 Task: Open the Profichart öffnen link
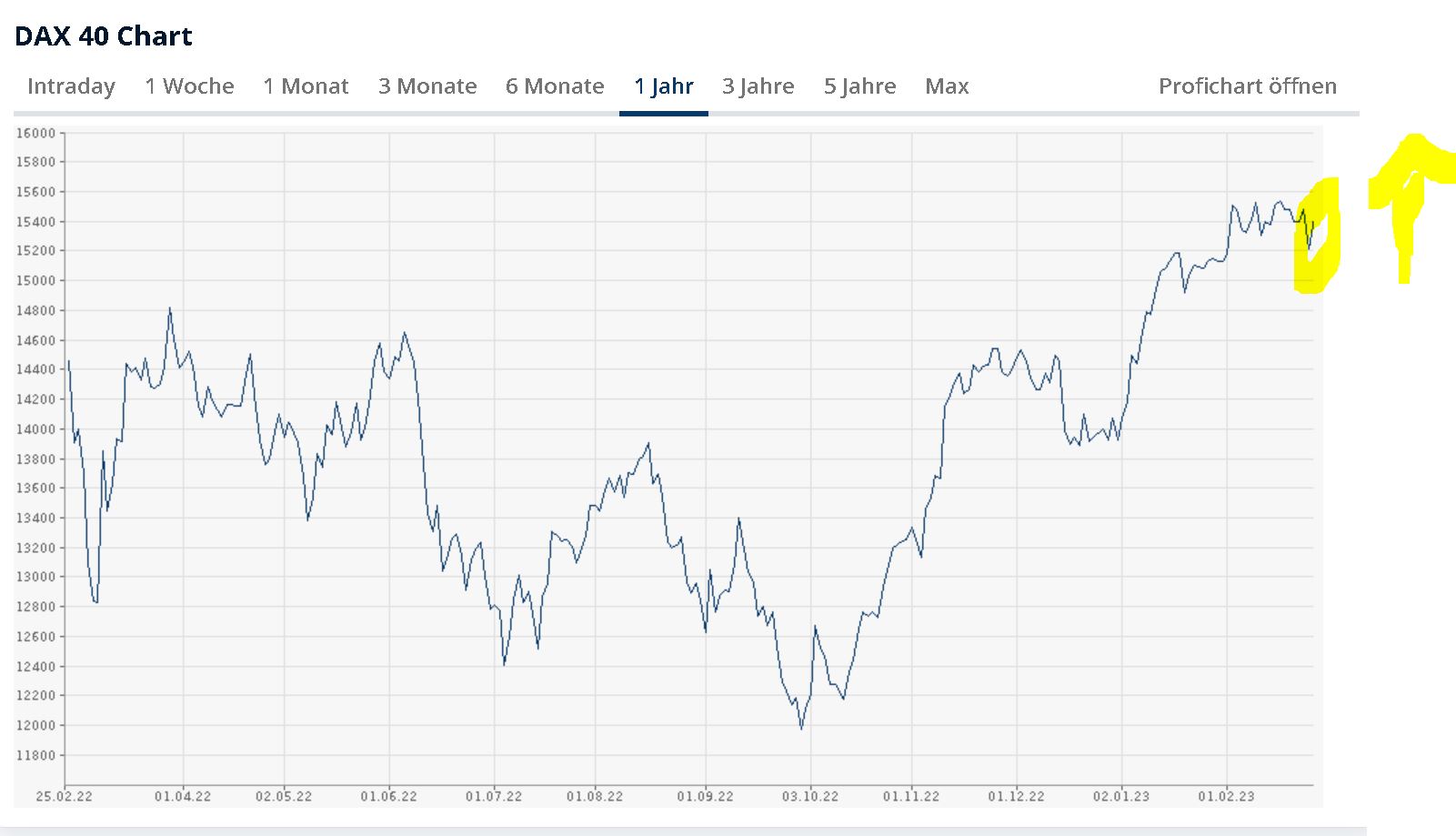point(1248,86)
